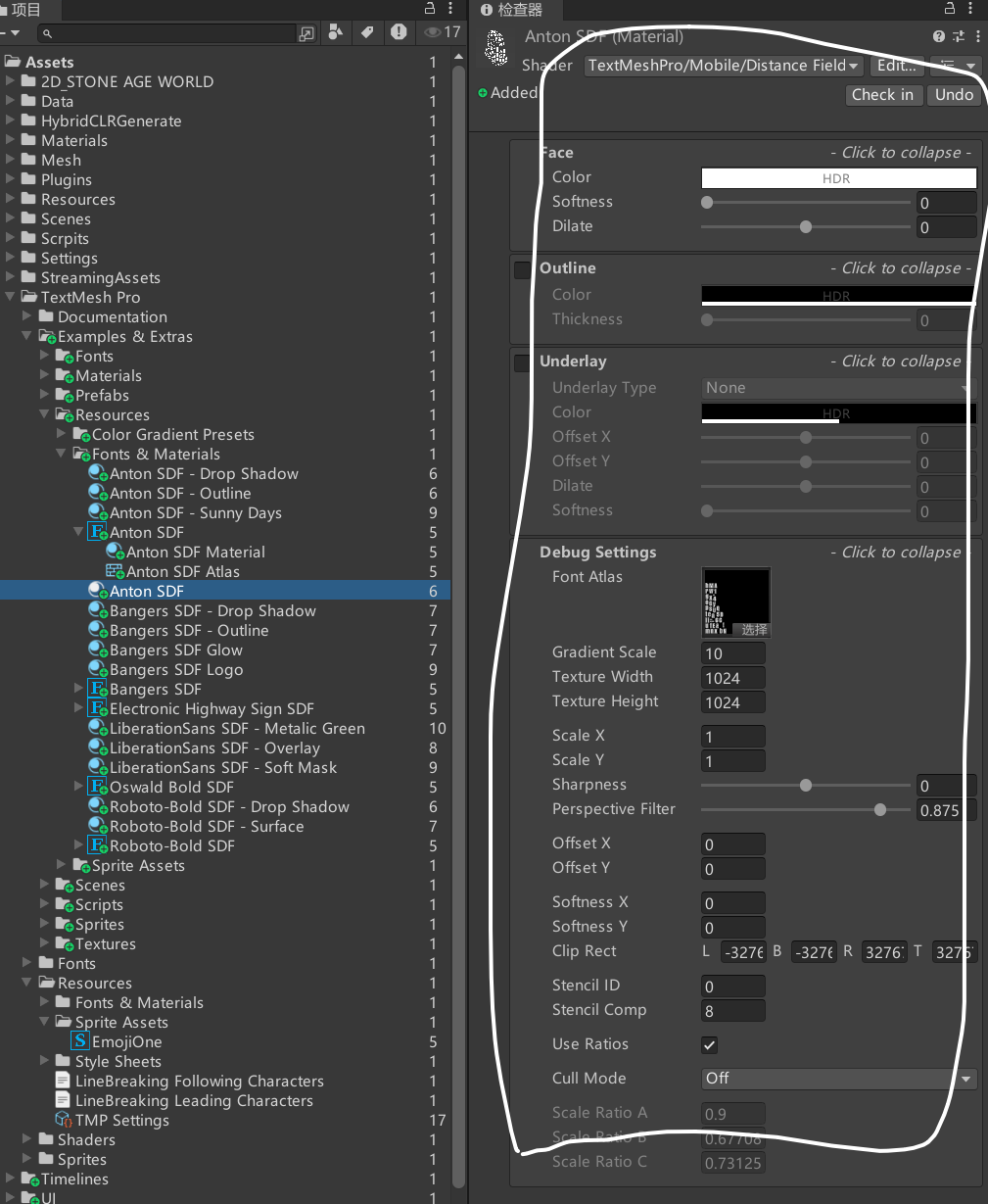Screen dimensions: 988x1204
Task: Click the console alert icon in Project toolbar
Action: [x=400, y=32]
